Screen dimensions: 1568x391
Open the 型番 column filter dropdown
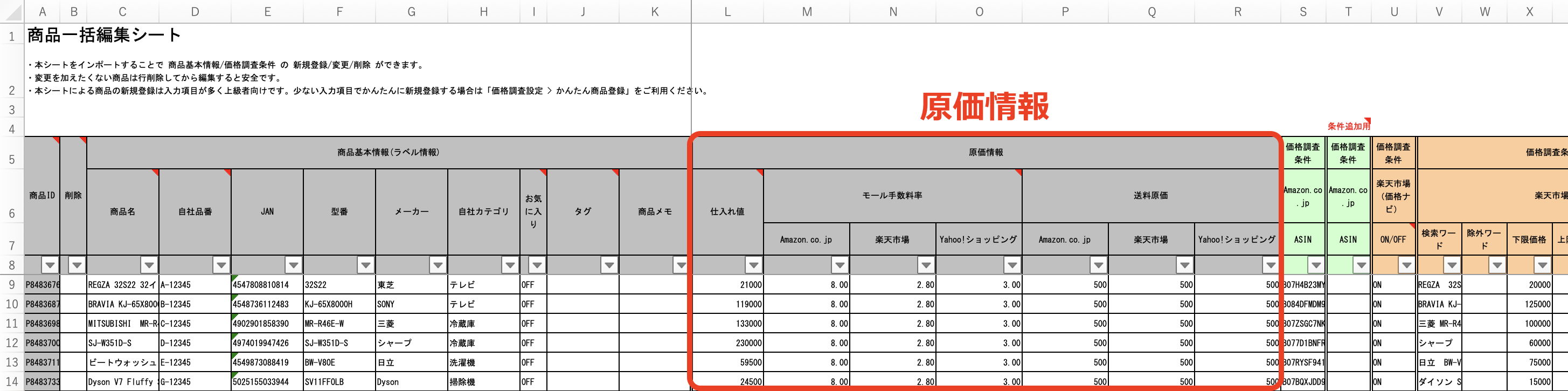tap(365, 265)
